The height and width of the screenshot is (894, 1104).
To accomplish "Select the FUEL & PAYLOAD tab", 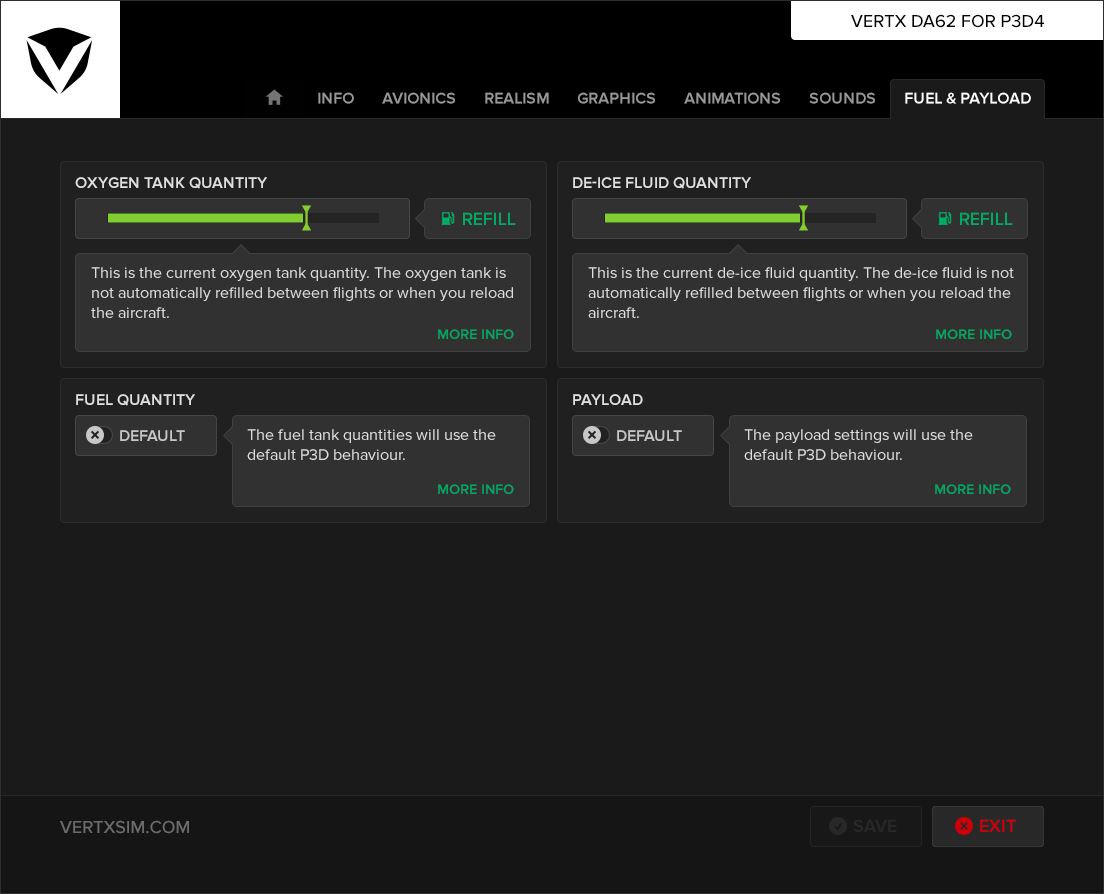I will point(967,99).
